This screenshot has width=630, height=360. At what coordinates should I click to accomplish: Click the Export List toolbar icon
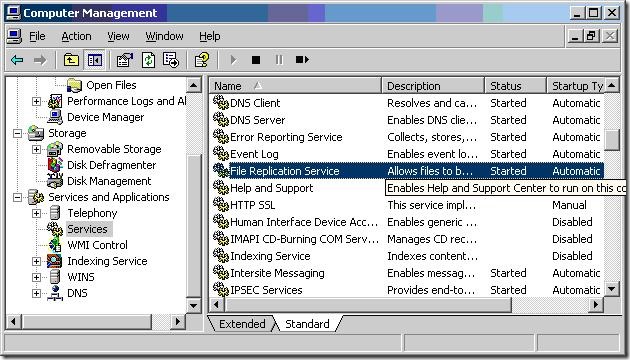tap(171, 60)
